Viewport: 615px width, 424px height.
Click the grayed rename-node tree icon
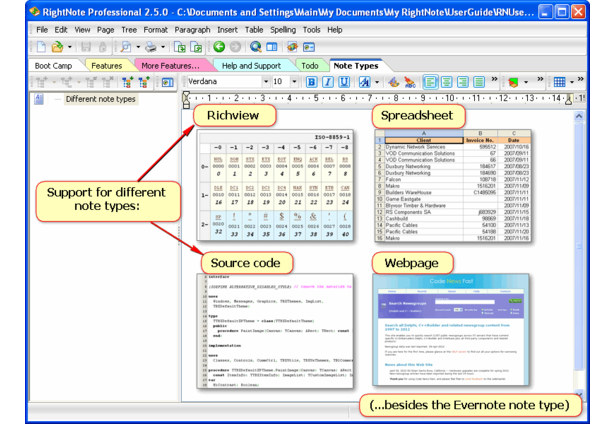(x=91, y=82)
